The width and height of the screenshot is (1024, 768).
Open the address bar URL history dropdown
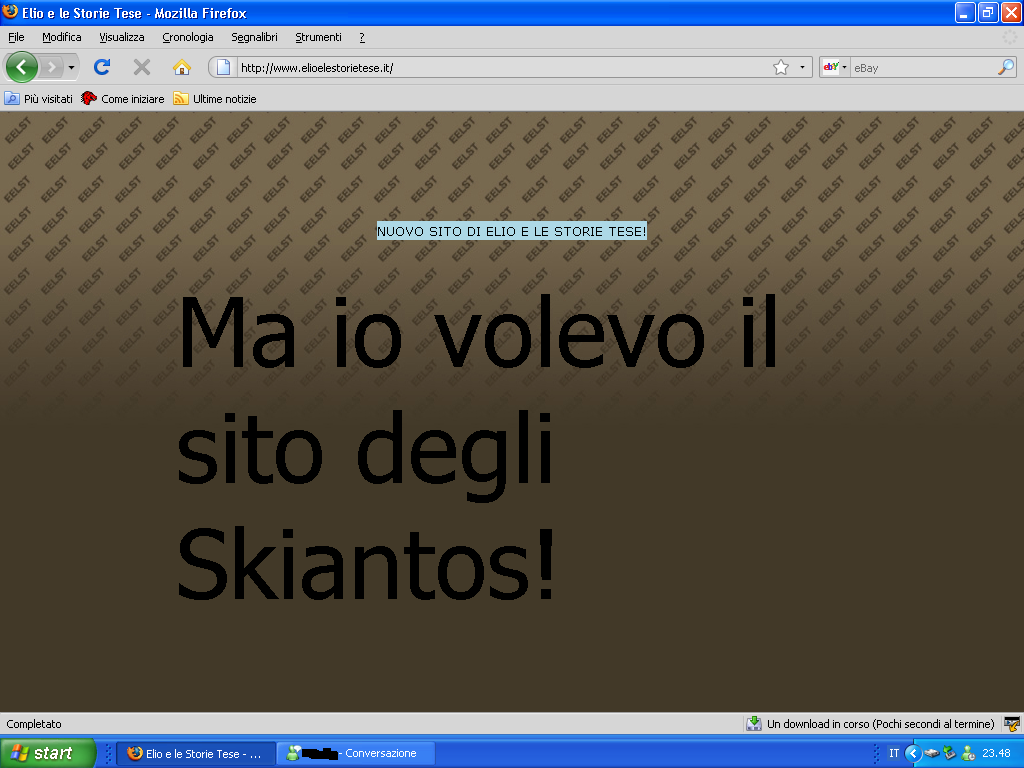[802, 67]
